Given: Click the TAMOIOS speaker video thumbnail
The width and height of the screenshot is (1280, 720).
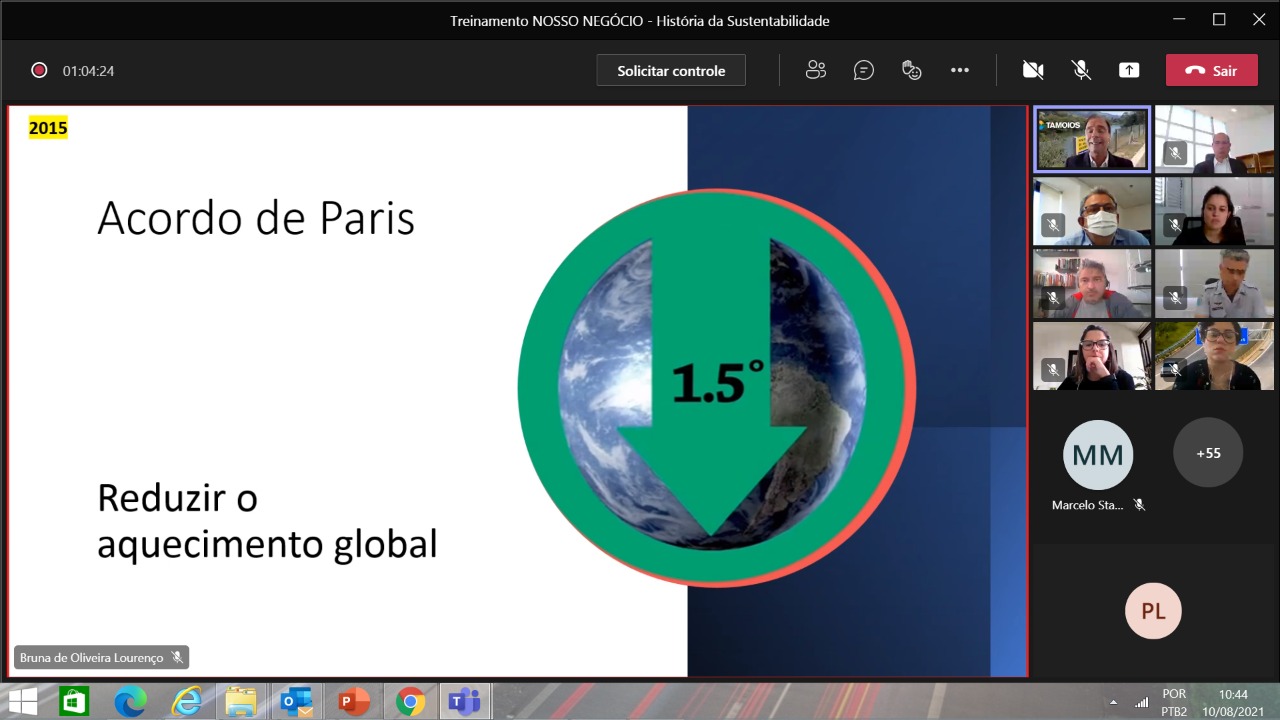Looking at the screenshot, I should pyautogui.click(x=1091, y=140).
